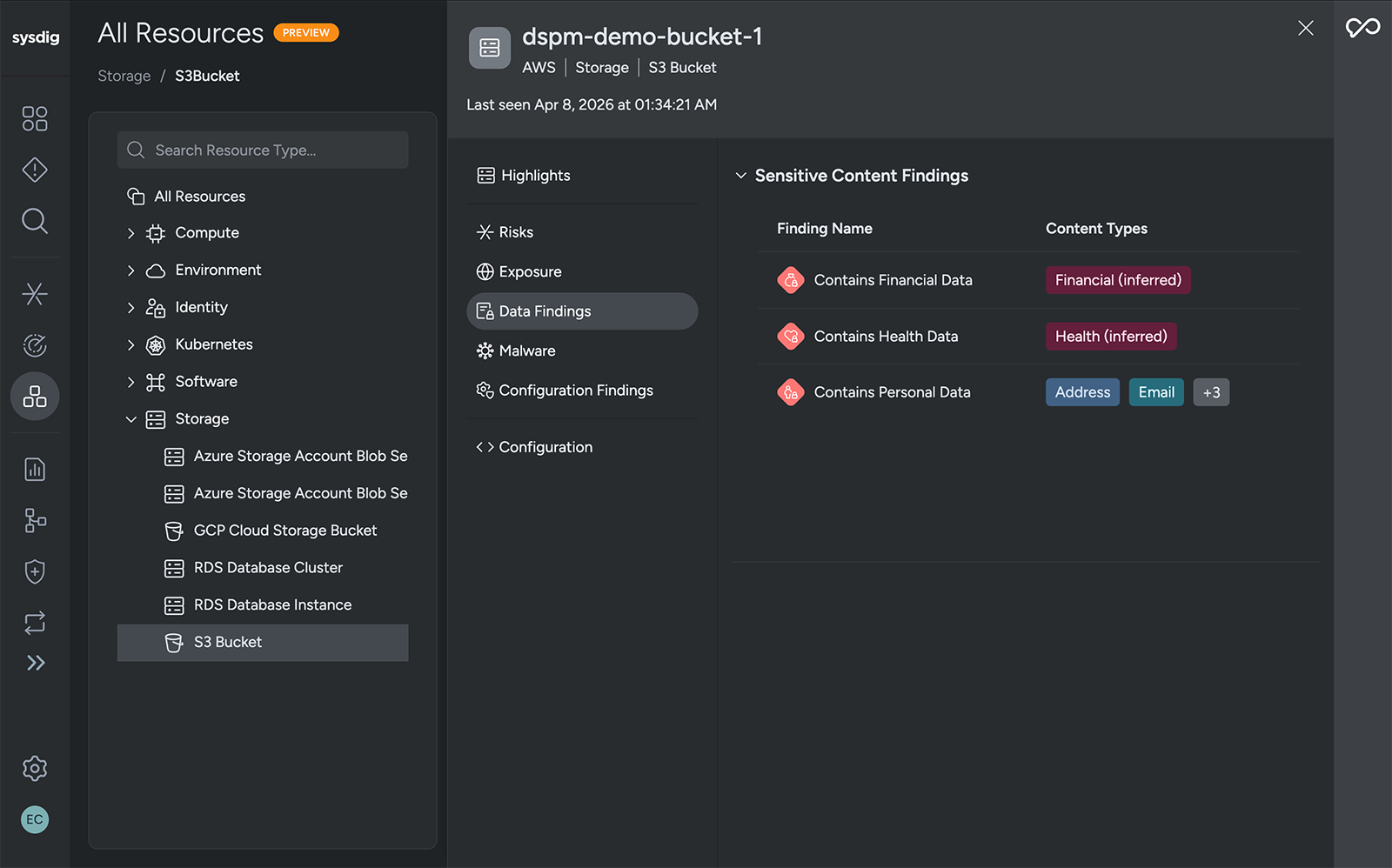Select the Data Findings tab

pos(583,311)
